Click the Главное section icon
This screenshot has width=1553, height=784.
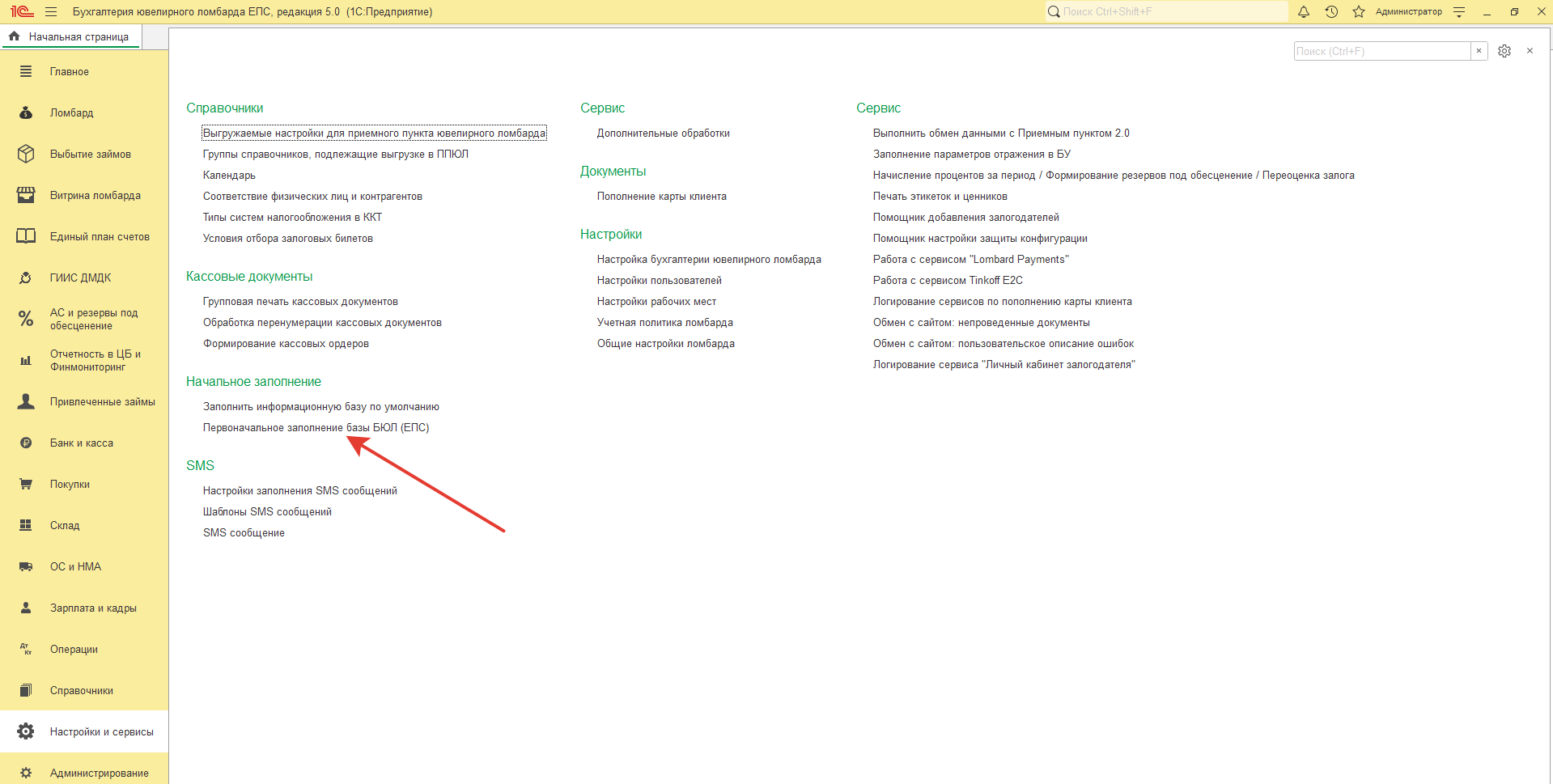(26, 71)
